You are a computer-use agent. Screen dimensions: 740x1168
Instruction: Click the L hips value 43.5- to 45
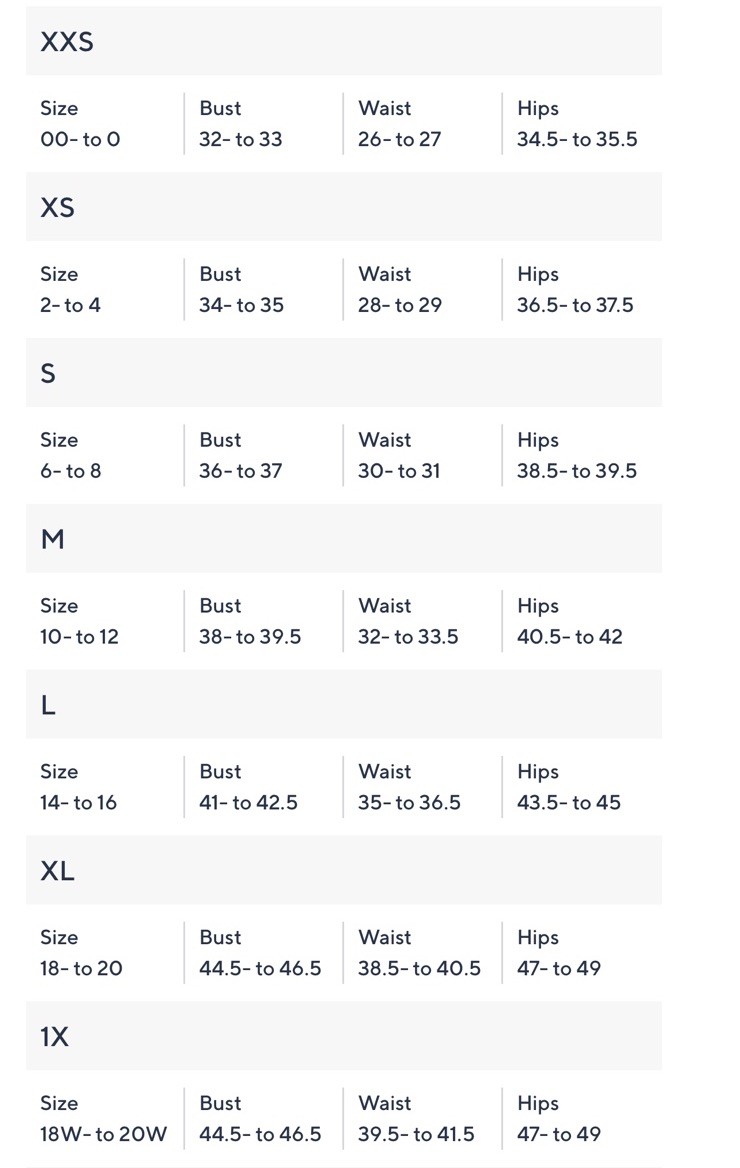569,803
